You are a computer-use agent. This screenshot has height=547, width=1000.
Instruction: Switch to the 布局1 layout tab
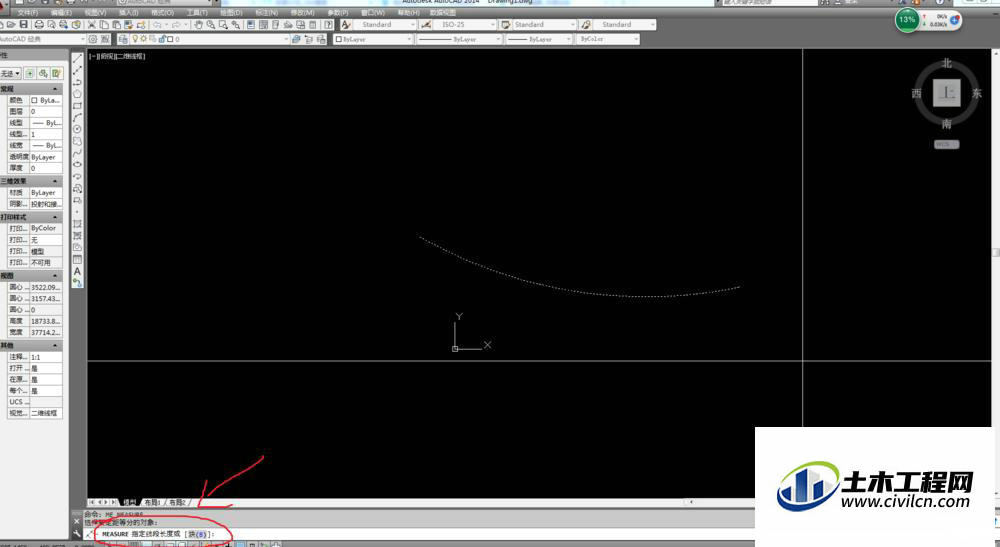coord(152,502)
